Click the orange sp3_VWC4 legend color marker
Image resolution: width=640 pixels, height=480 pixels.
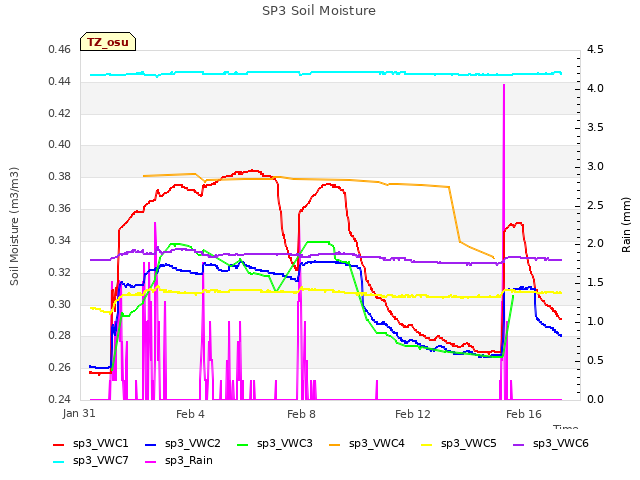335,444
